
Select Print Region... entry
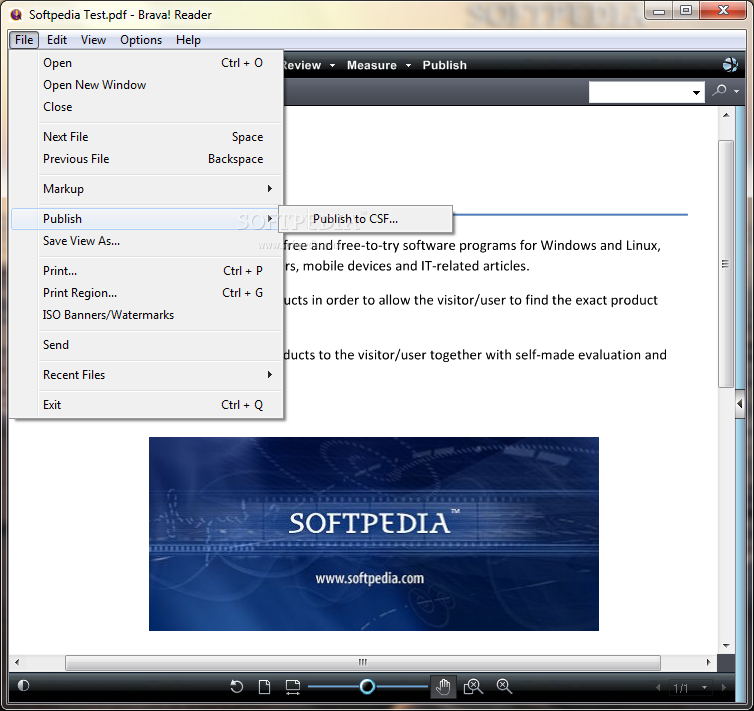click(147, 293)
